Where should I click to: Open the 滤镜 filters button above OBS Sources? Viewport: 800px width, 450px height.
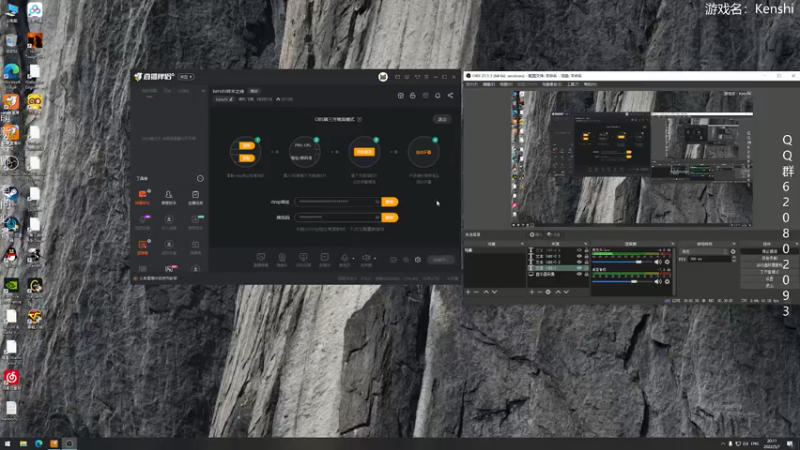(x=554, y=235)
